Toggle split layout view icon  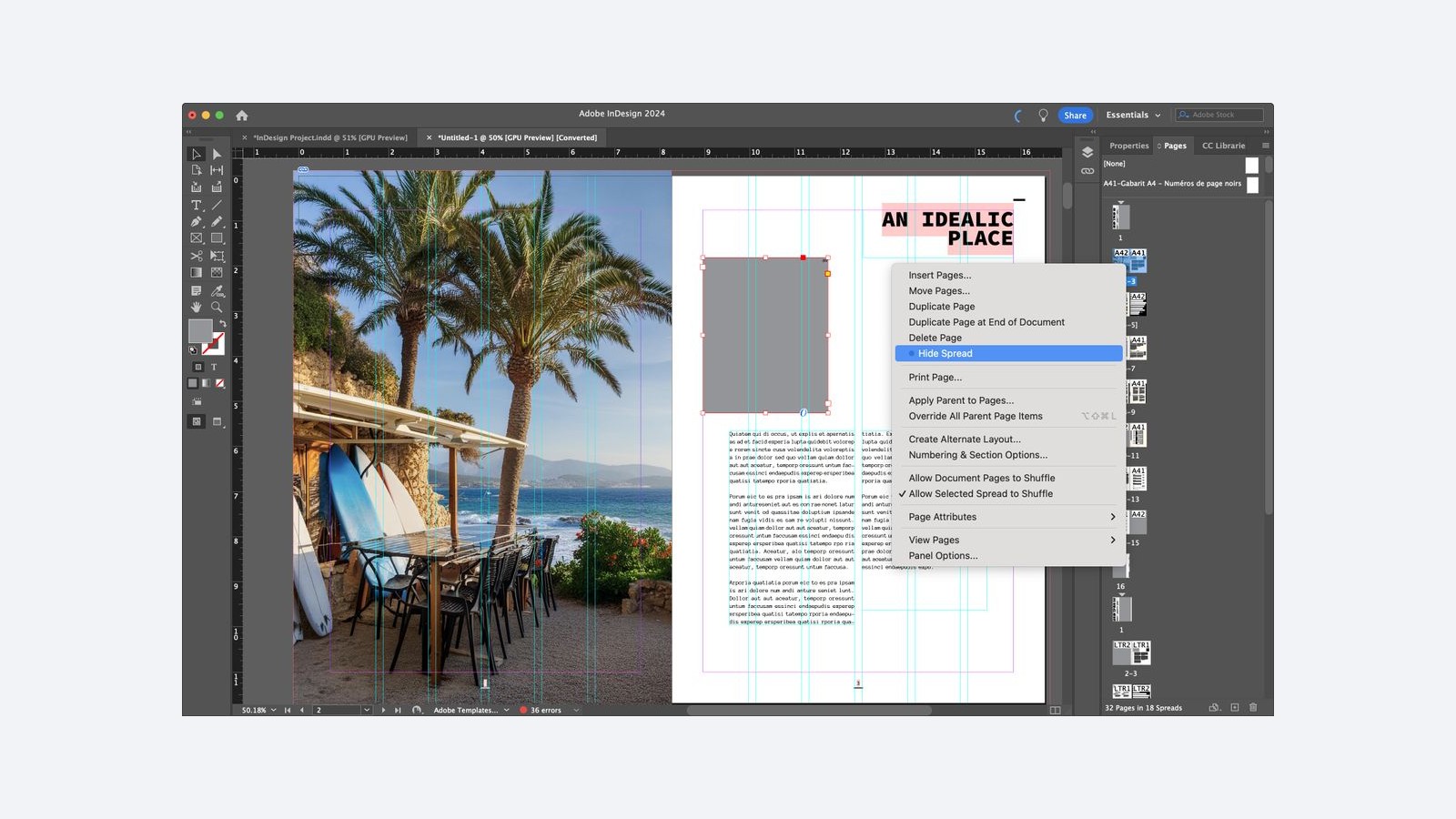pyautogui.click(x=1055, y=710)
